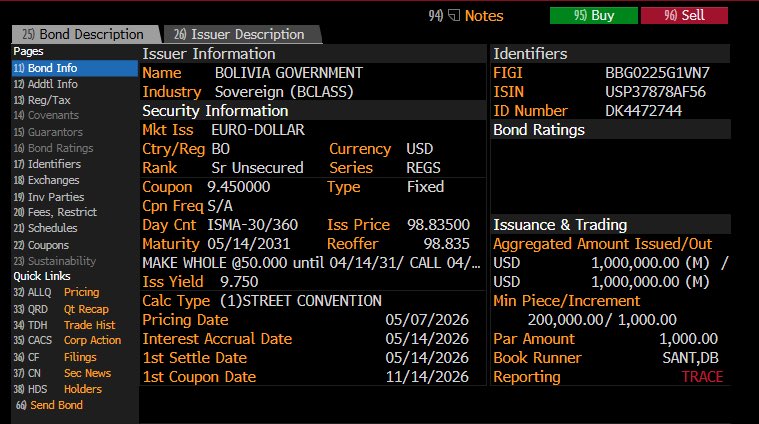Select the FIGI value BBG0225G1VN7
This screenshot has width=759, height=424.
tap(657, 73)
